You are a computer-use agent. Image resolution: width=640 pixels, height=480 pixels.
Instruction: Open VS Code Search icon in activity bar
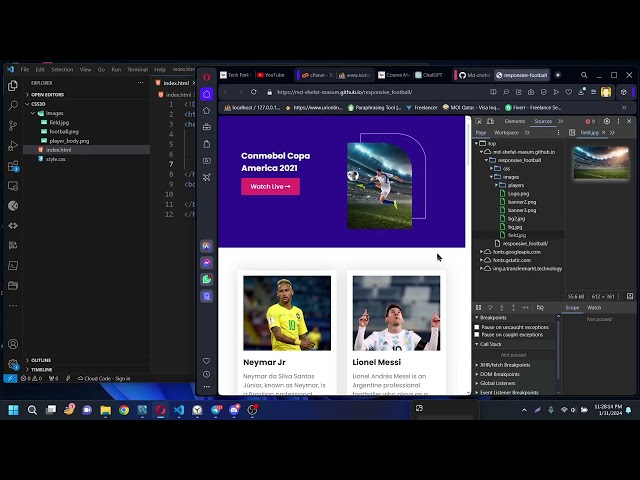(x=13, y=105)
